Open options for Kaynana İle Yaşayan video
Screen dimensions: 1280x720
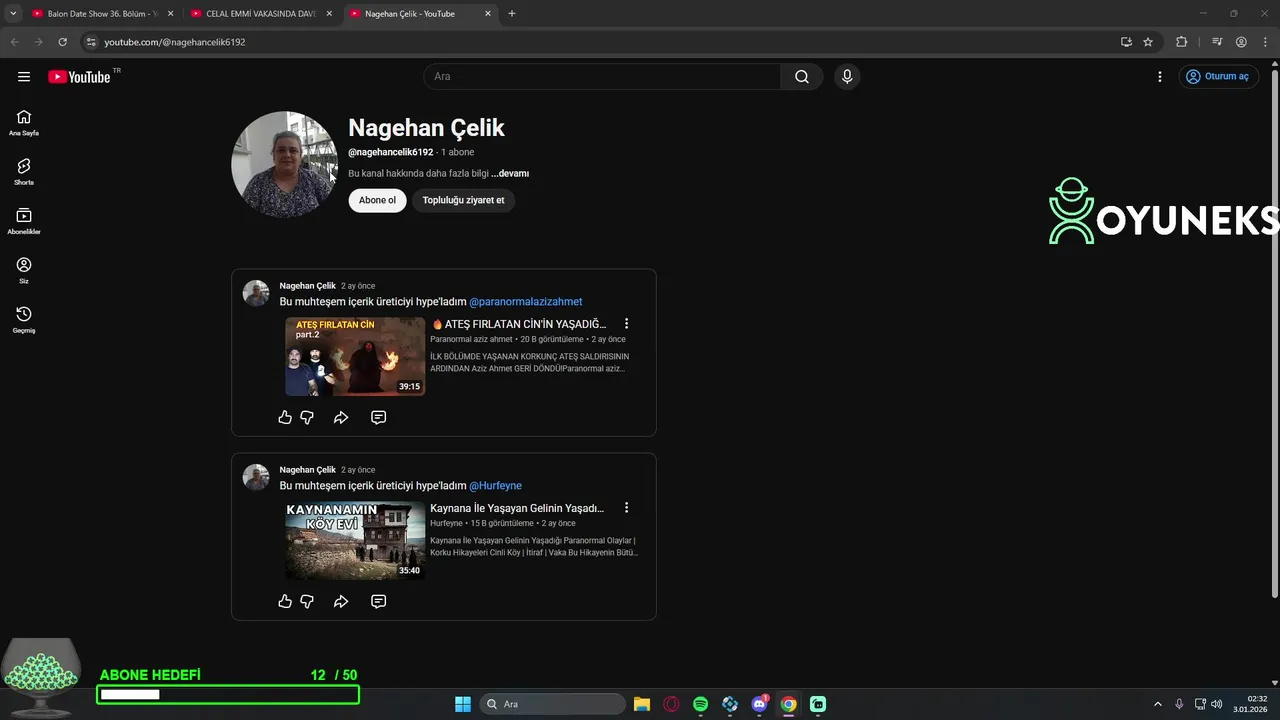click(x=627, y=508)
